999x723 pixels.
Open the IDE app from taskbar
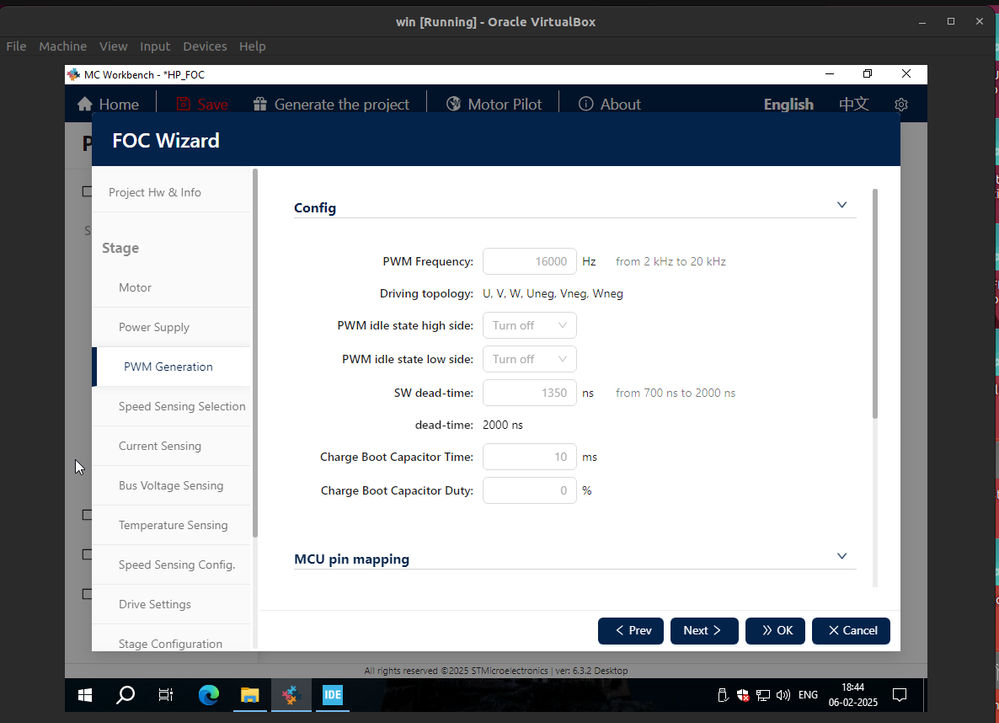pos(333,695)
